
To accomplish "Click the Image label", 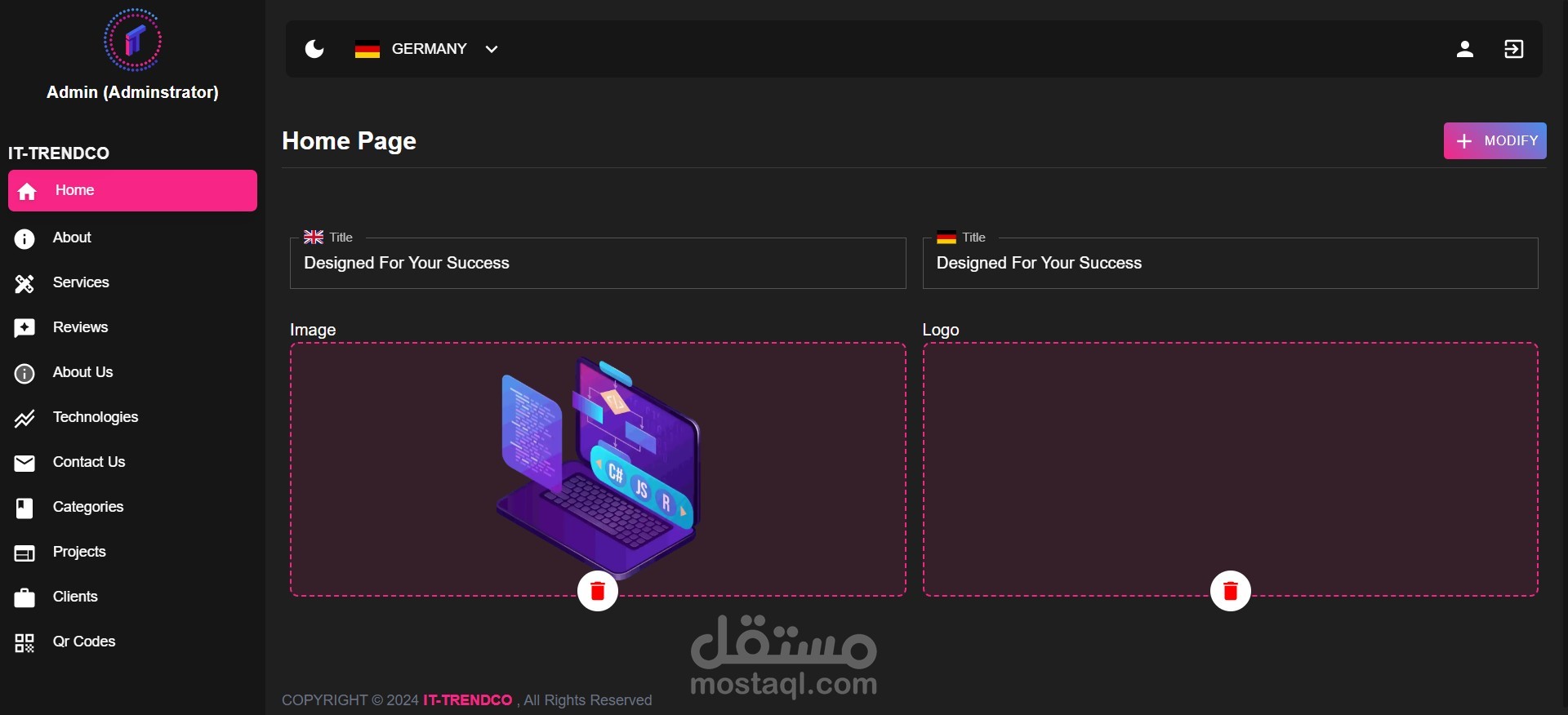I will 313,330.
